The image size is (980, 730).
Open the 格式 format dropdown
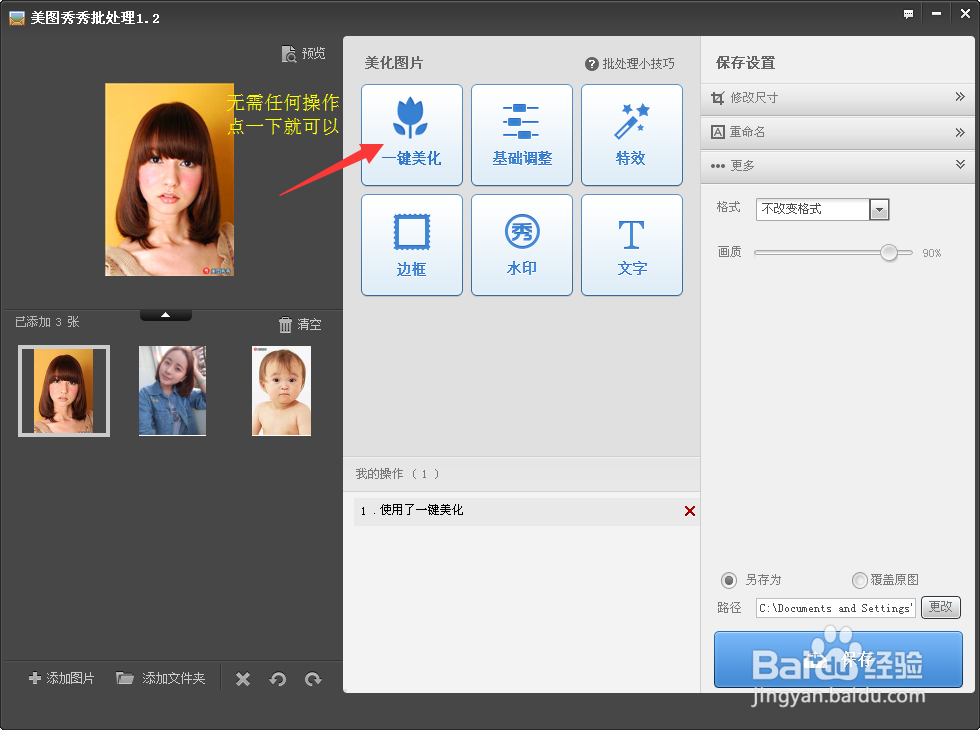click(877, 209)
